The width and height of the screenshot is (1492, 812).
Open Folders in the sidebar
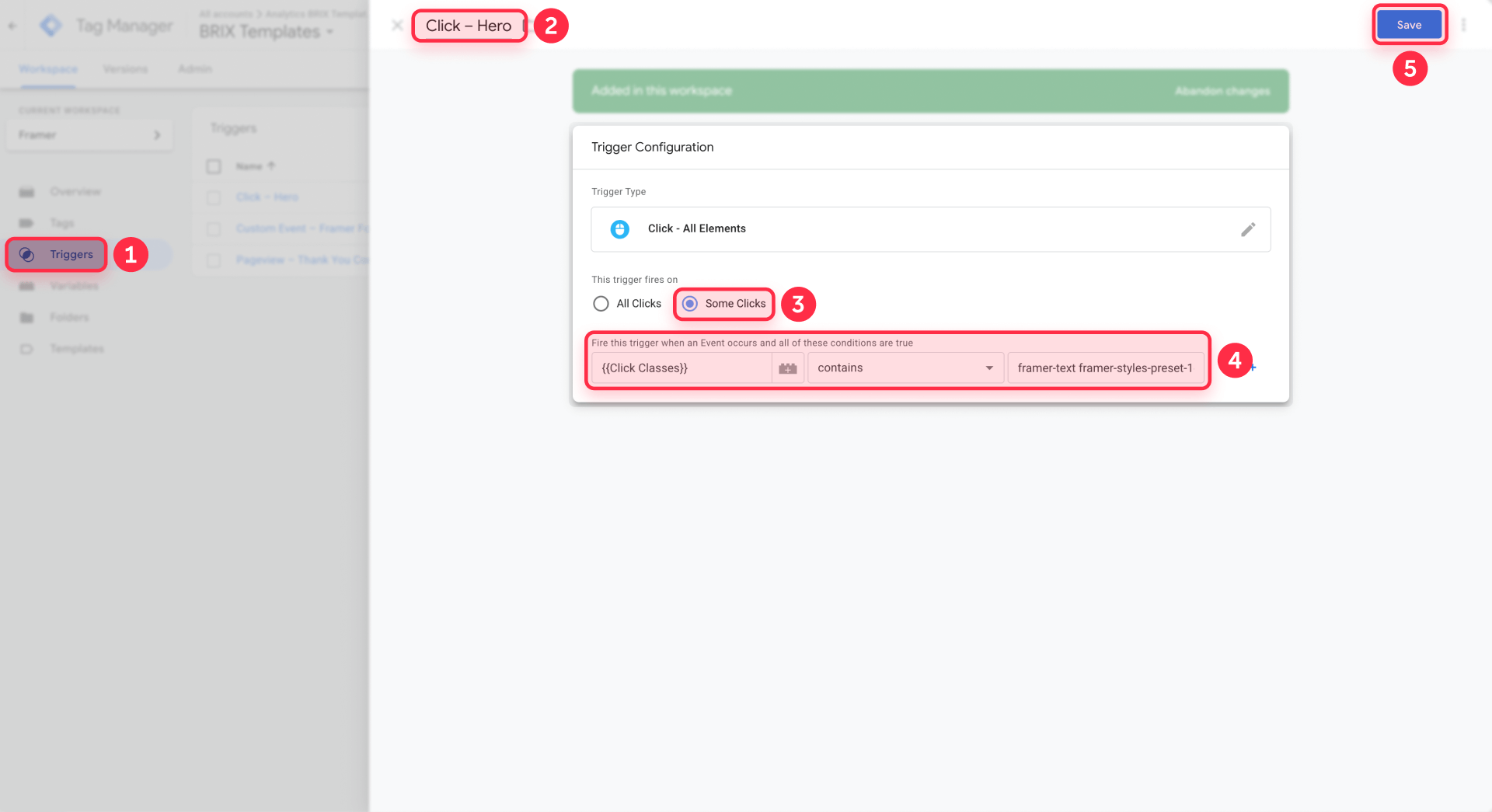69,317
